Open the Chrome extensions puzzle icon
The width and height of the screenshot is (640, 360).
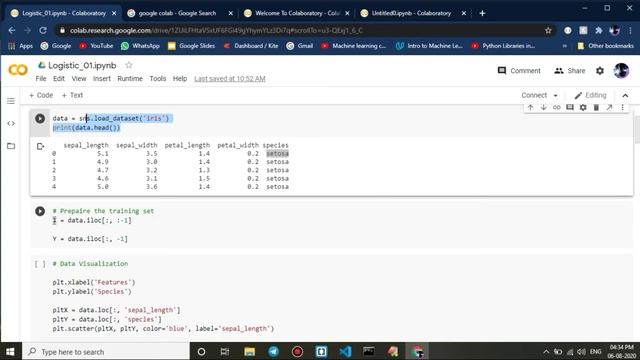pos(598,31)
